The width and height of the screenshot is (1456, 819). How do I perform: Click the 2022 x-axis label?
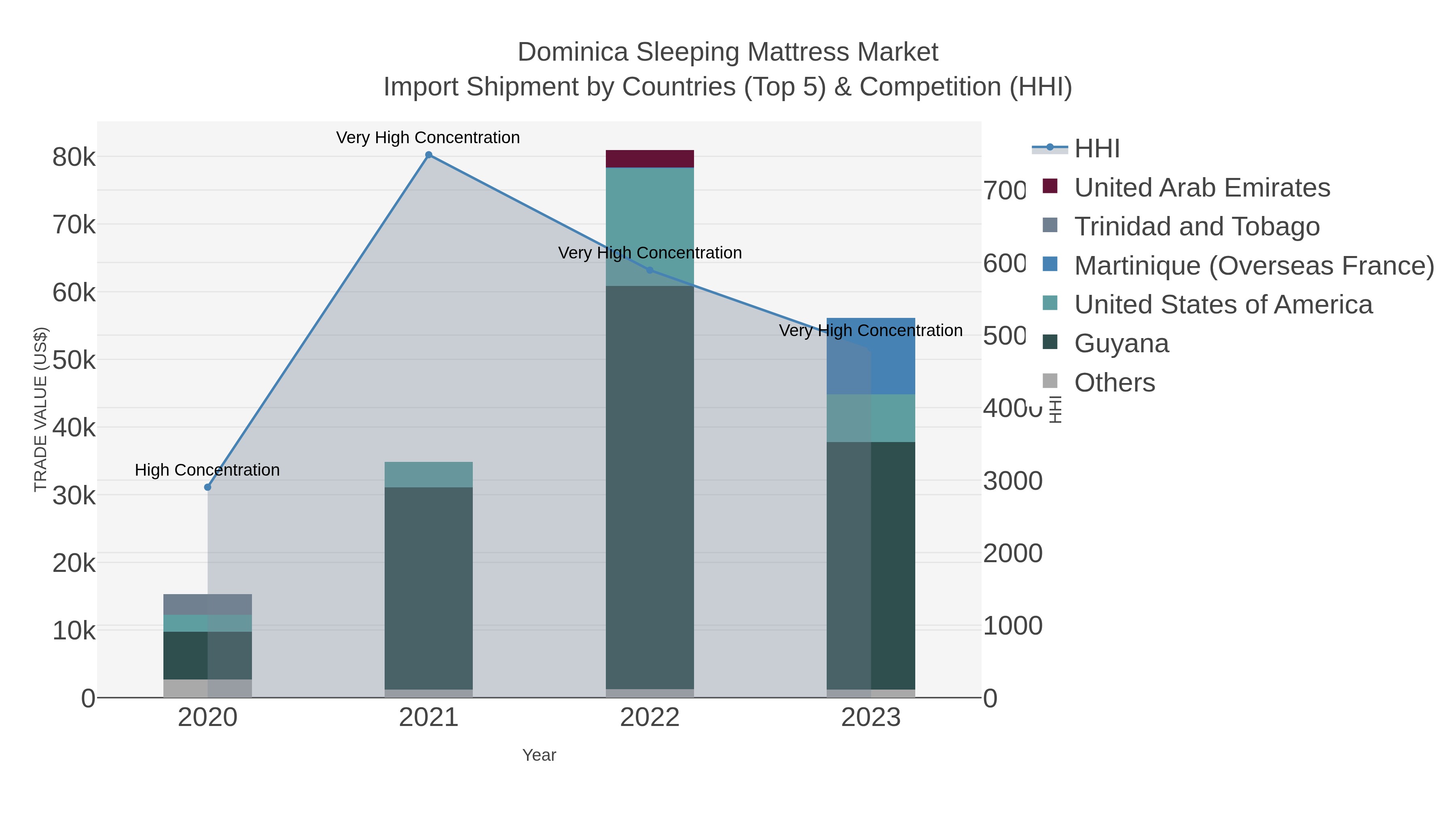click(650, 718)
